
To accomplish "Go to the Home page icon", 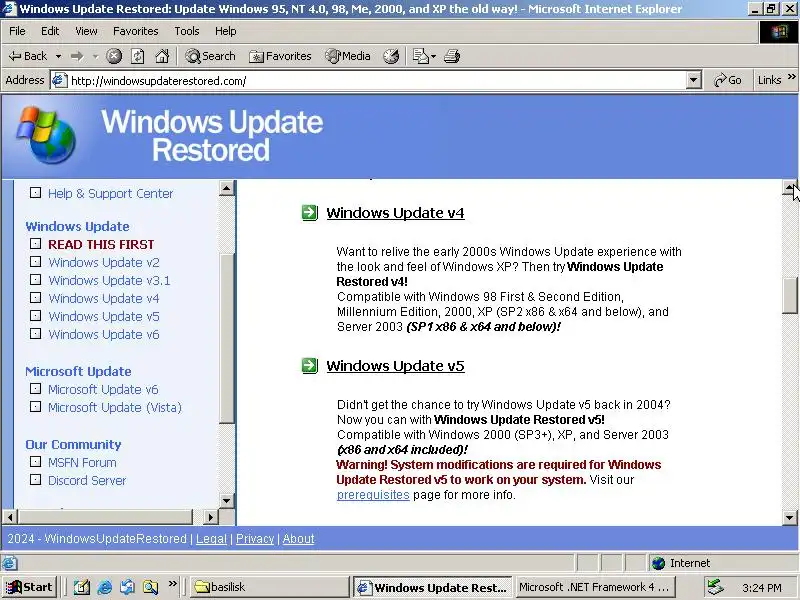I will pyautogui.click(x=162, y=56).
